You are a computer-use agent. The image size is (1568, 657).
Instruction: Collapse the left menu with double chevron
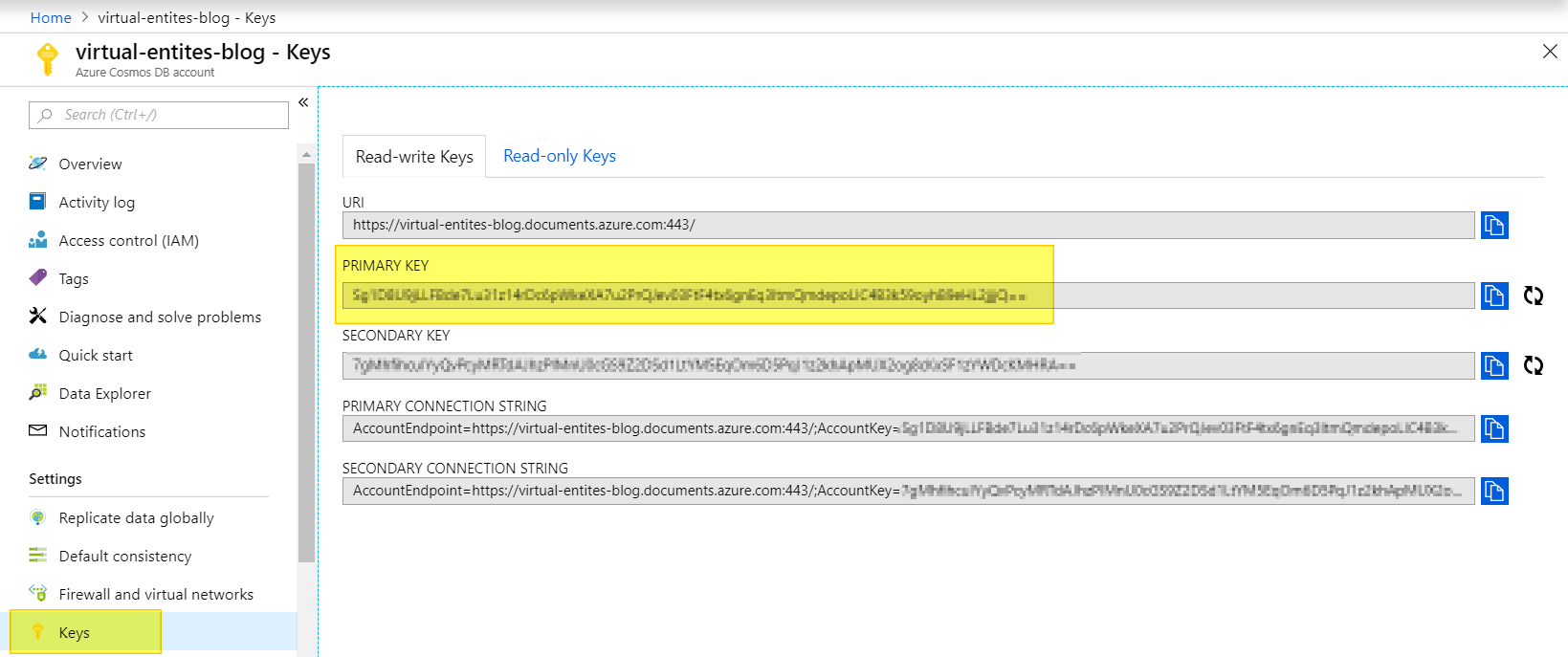(x=303, y=102)
